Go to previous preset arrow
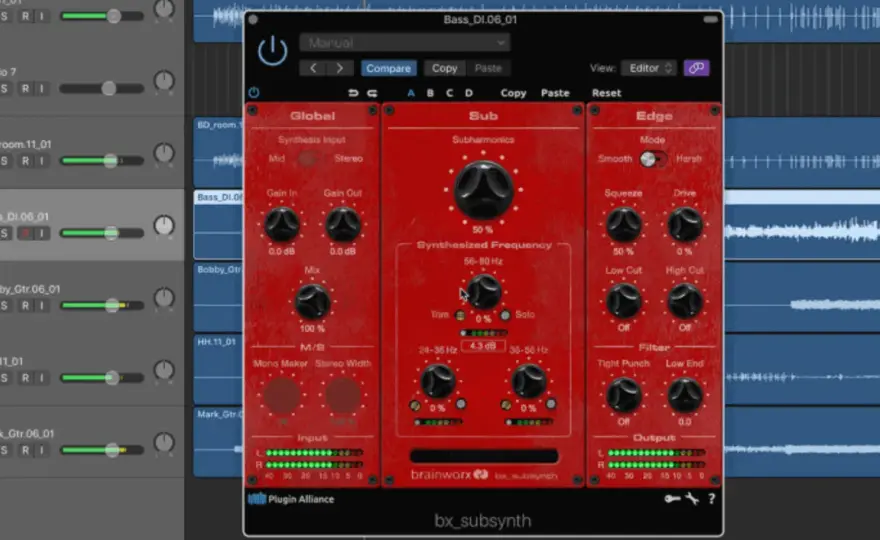 [313, 68]
